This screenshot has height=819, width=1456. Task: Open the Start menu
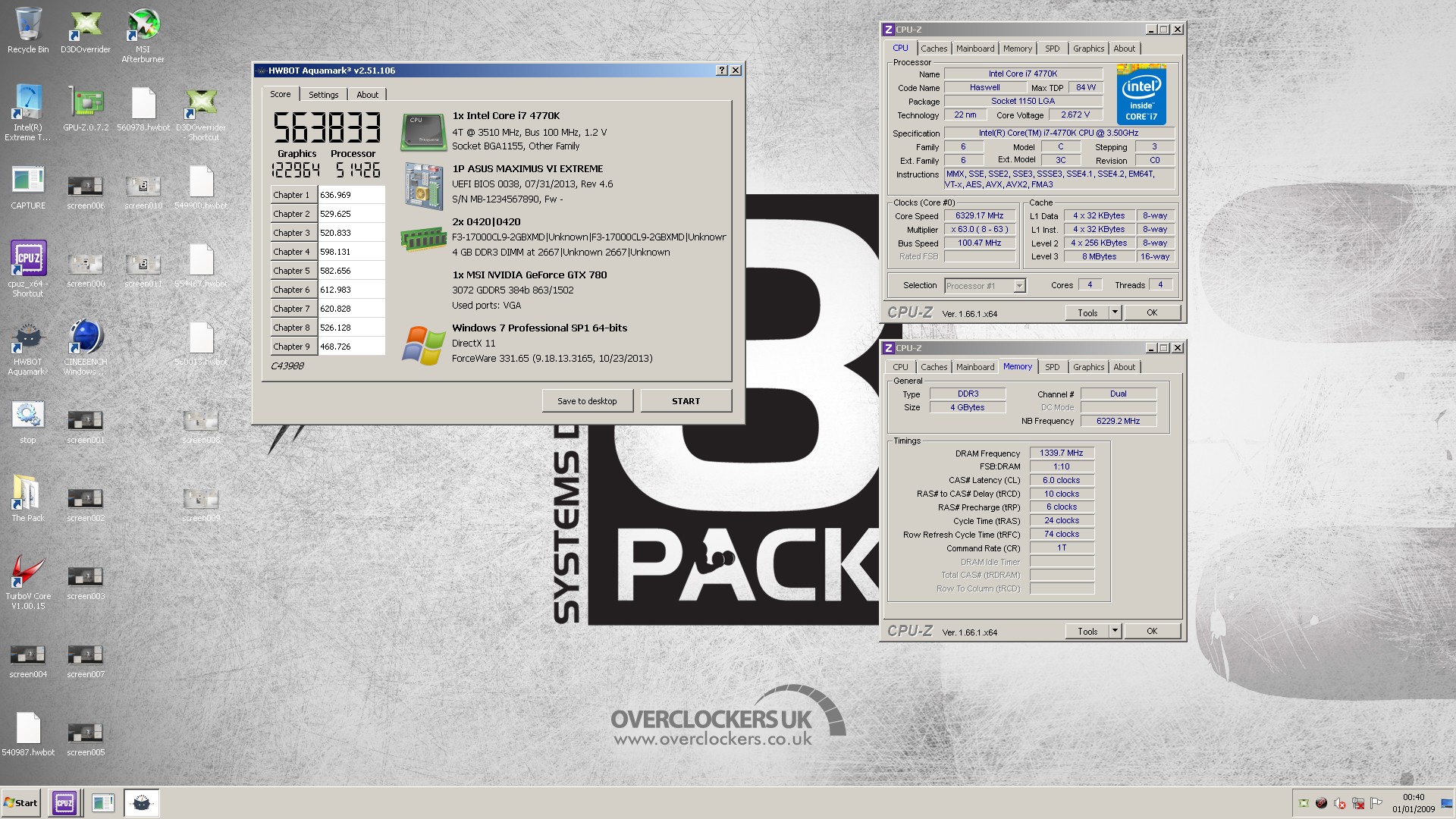21,802
